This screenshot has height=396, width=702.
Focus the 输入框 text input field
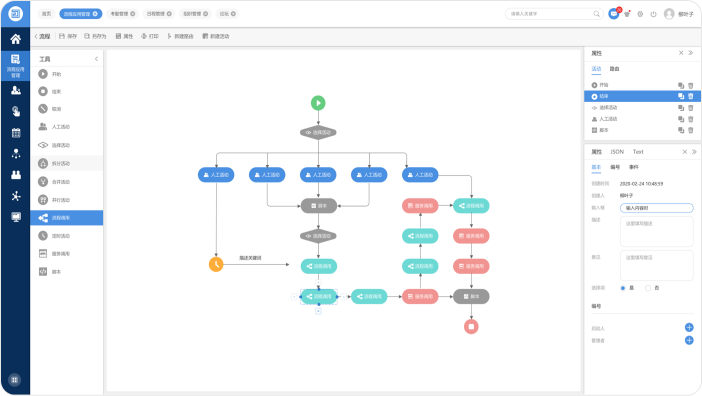point(656,208)
